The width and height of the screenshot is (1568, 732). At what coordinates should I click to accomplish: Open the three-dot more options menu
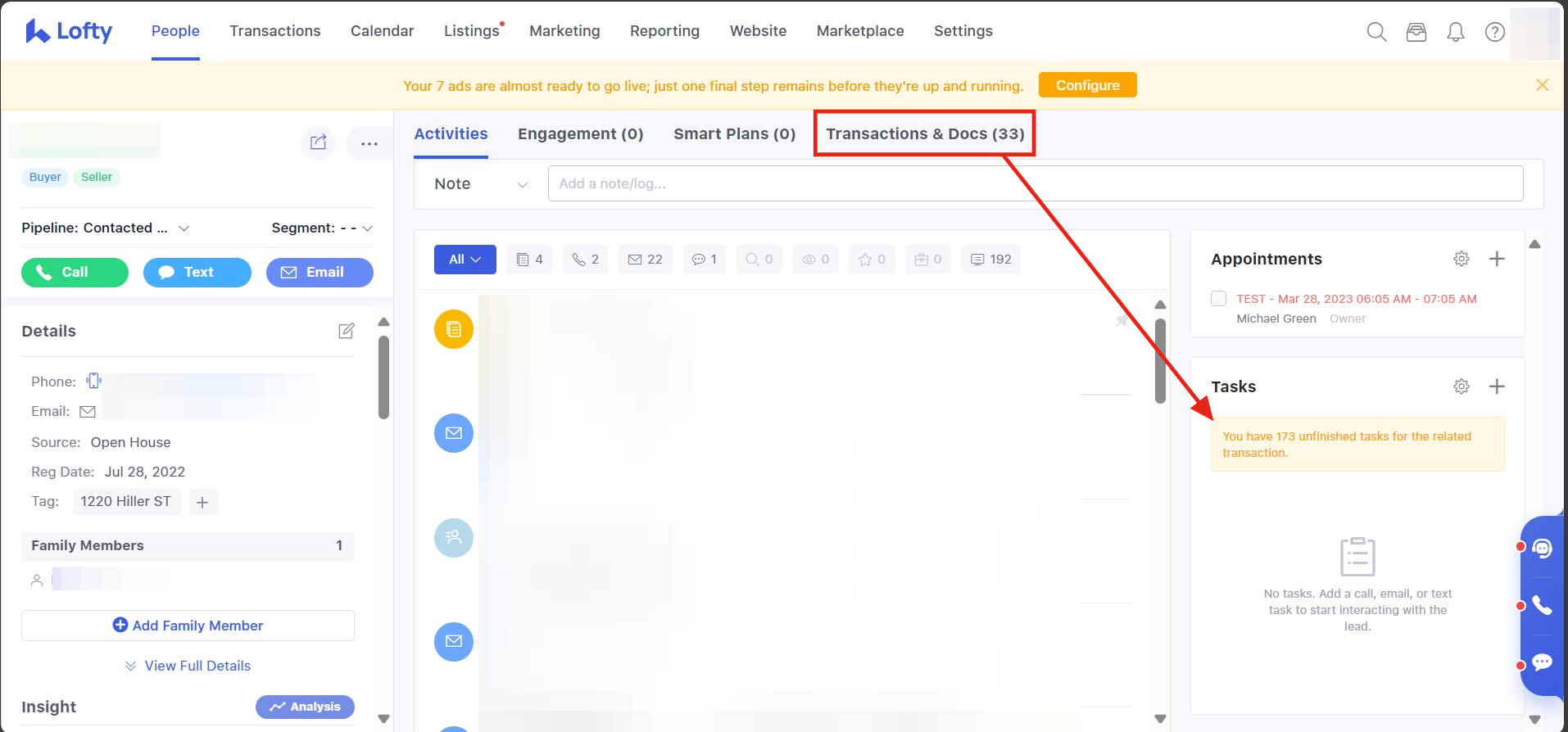tap(369, 143)
